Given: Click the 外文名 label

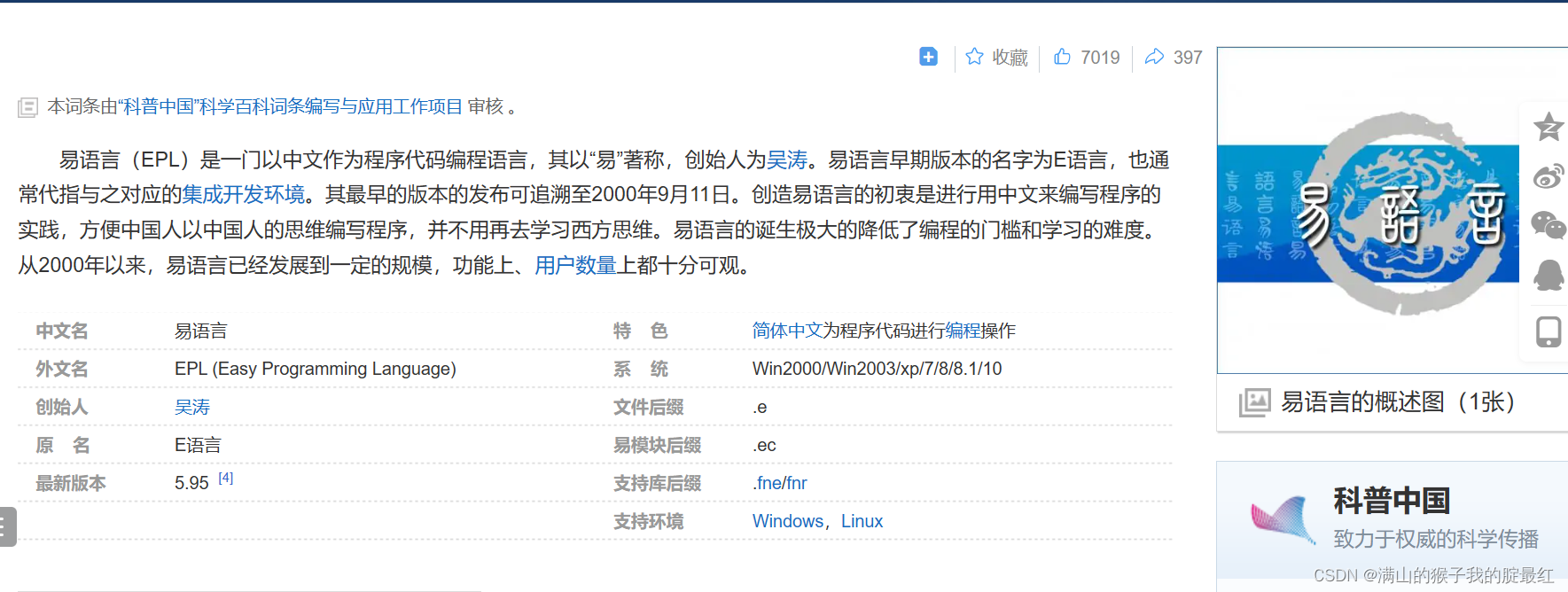Looking at the screenshot, I should 62,369.
